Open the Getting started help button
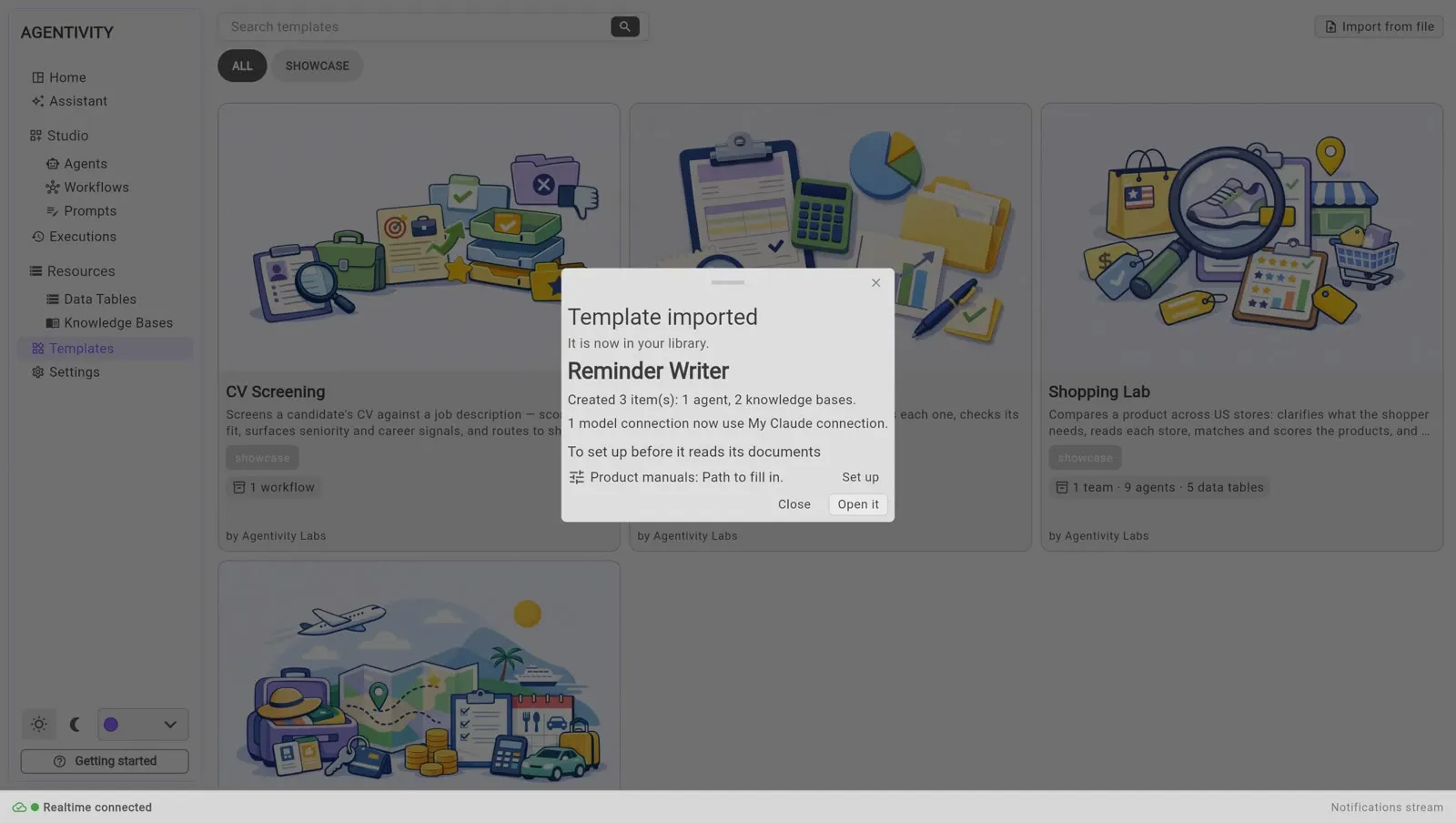Viewport: 1456px width, 823px height. tap(105, 761)
